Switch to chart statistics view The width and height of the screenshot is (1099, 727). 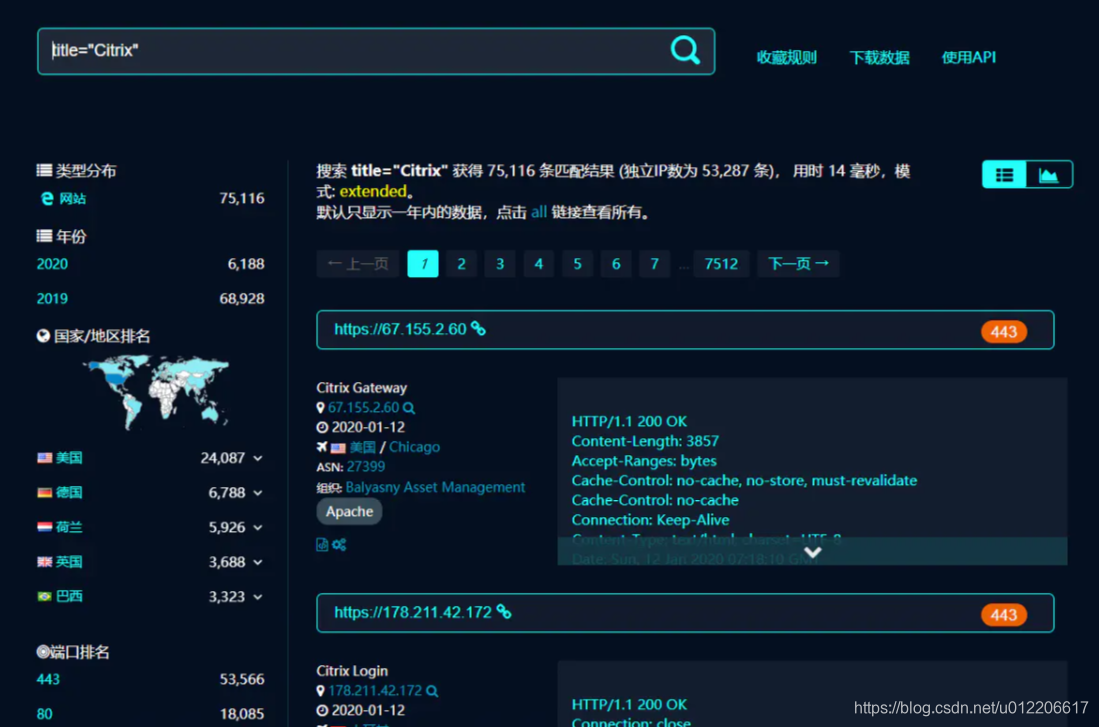[1048, 175]
